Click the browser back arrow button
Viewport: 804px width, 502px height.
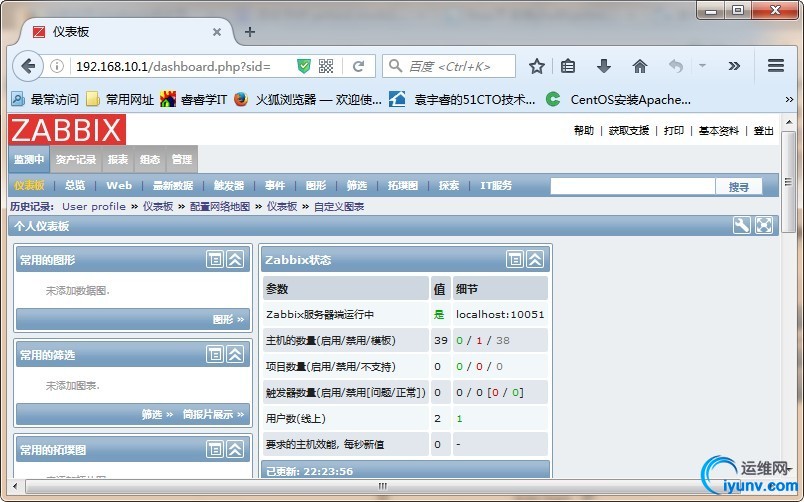point(28,66)
